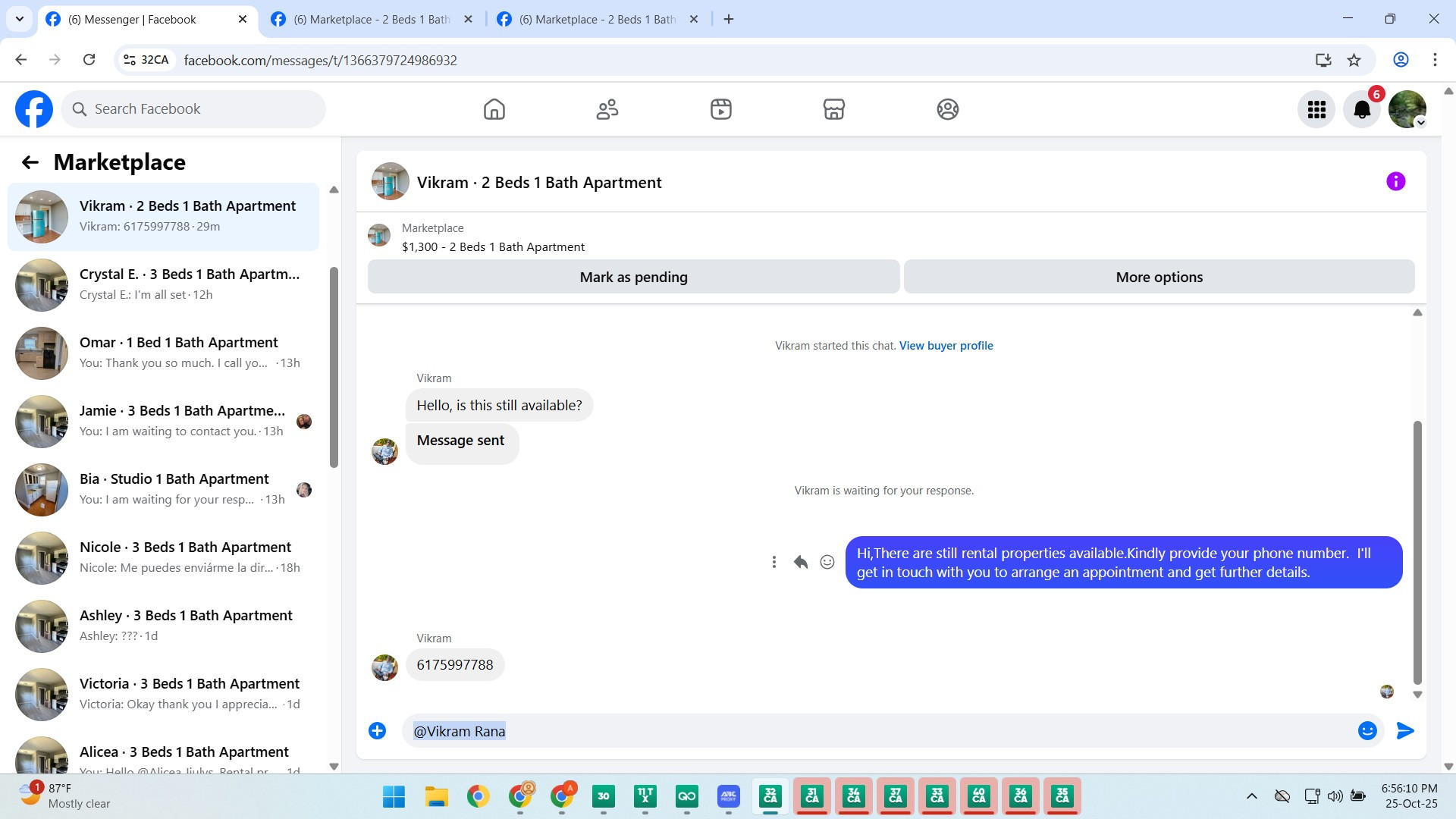Click View buyer profile link

point(946,346)
